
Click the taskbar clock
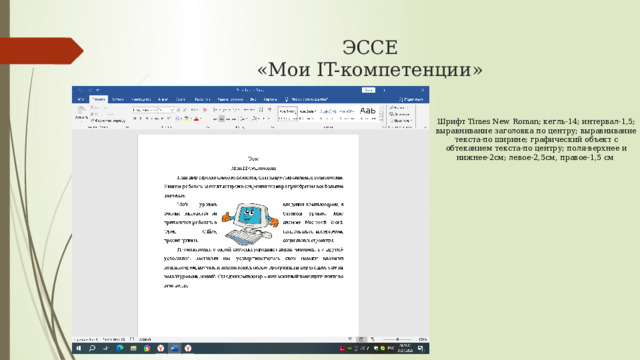coord(405,348)
